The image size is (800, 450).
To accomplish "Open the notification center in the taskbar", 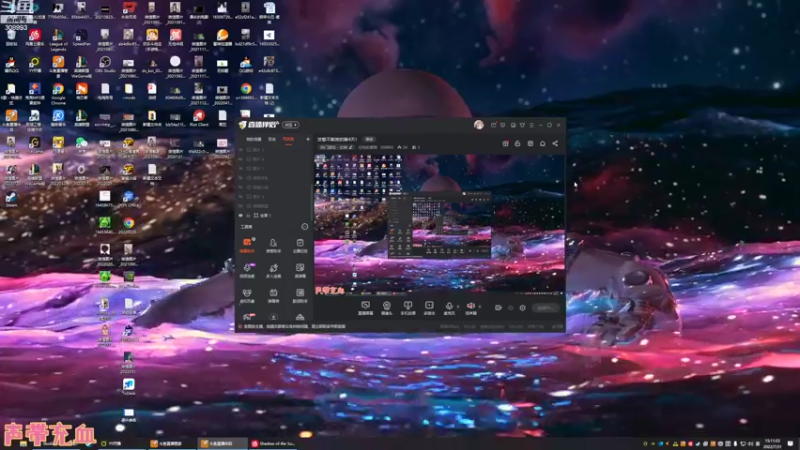I will [x=790, y=443].
